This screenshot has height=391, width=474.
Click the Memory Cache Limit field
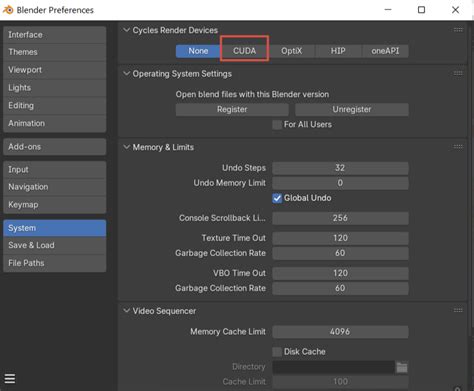click(x=340, y=332)
